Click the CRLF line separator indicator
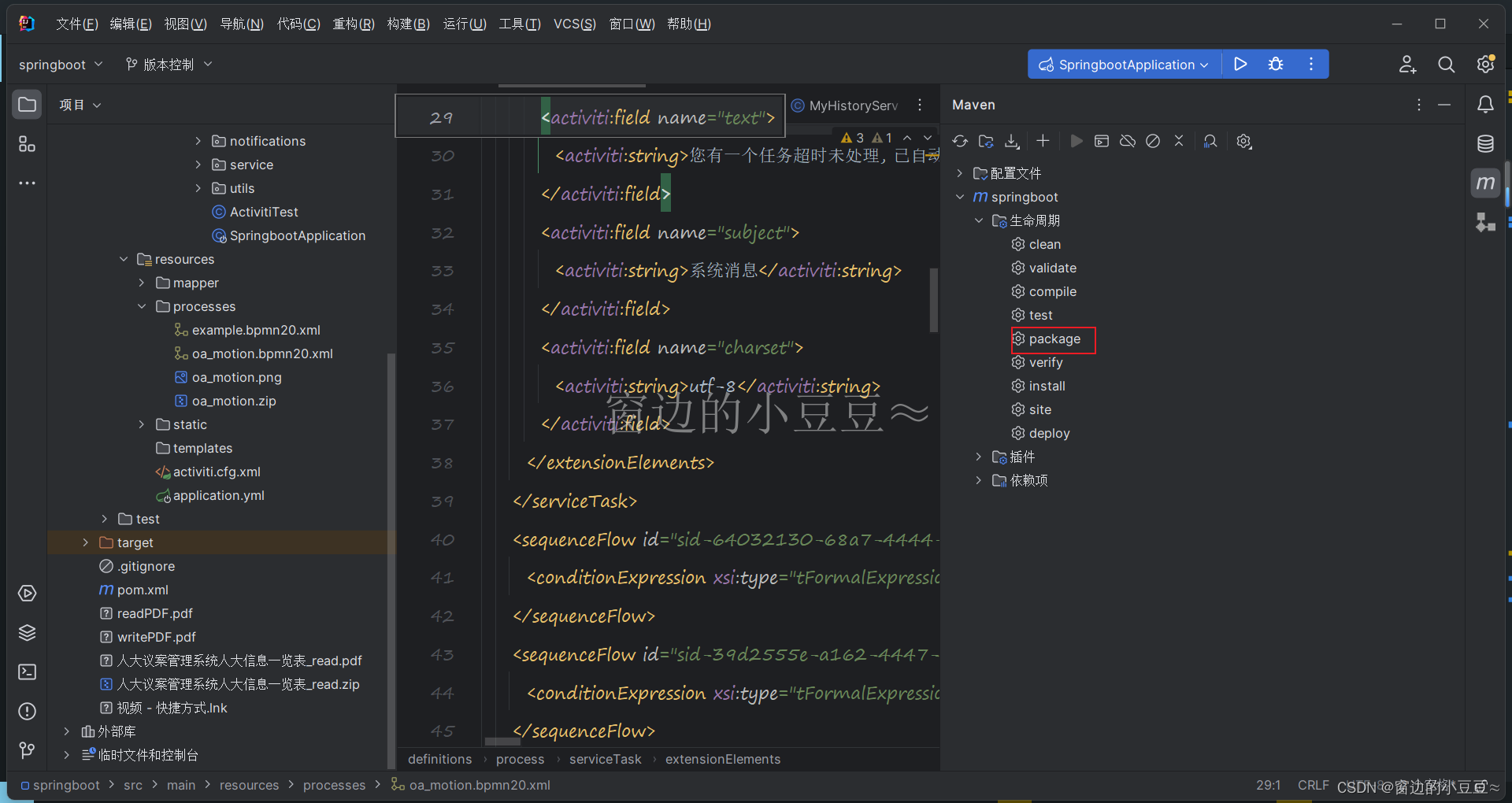 click(1313, 785)
